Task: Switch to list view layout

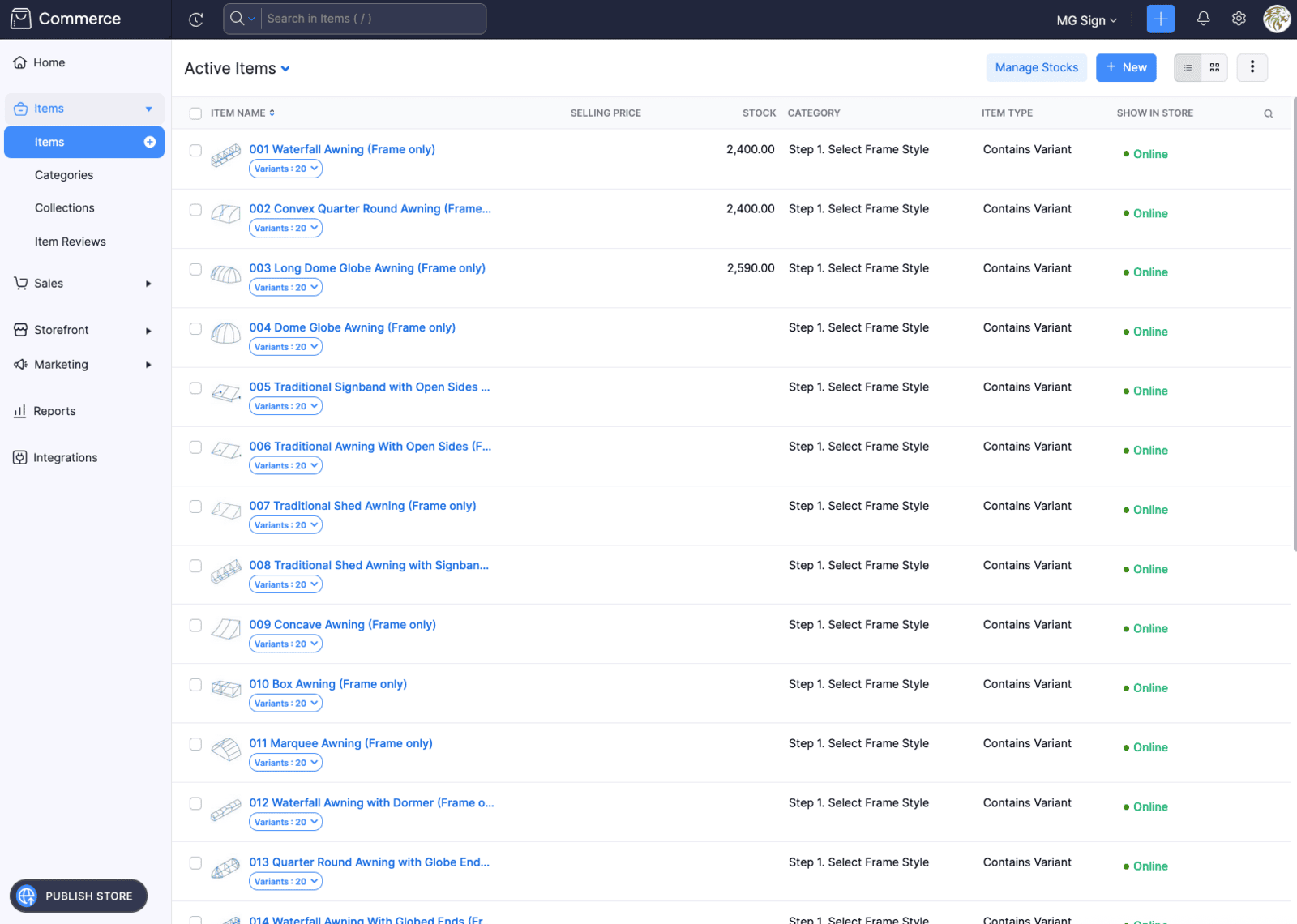Action: pyautogui.click(x=1188, y=68)
